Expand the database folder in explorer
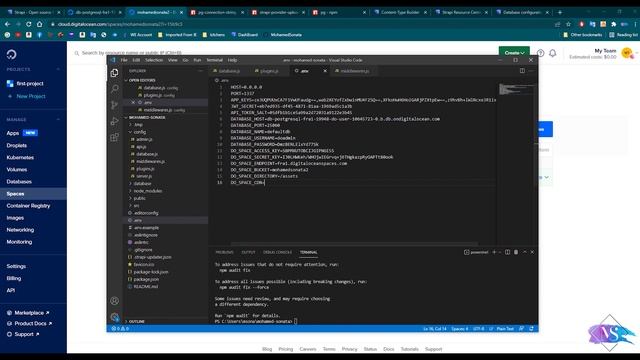This screenshot has height=360, width=640. point(142,184)
